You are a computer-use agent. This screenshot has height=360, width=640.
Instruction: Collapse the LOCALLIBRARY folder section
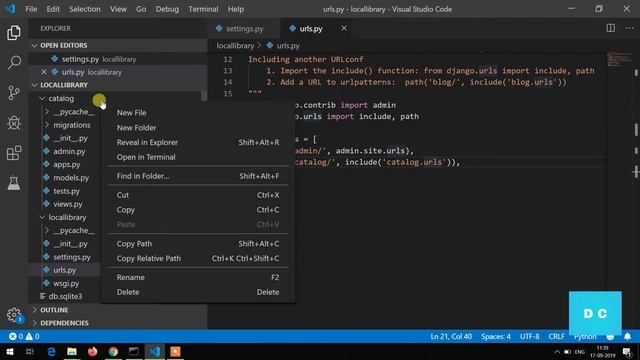coord(34,85)
